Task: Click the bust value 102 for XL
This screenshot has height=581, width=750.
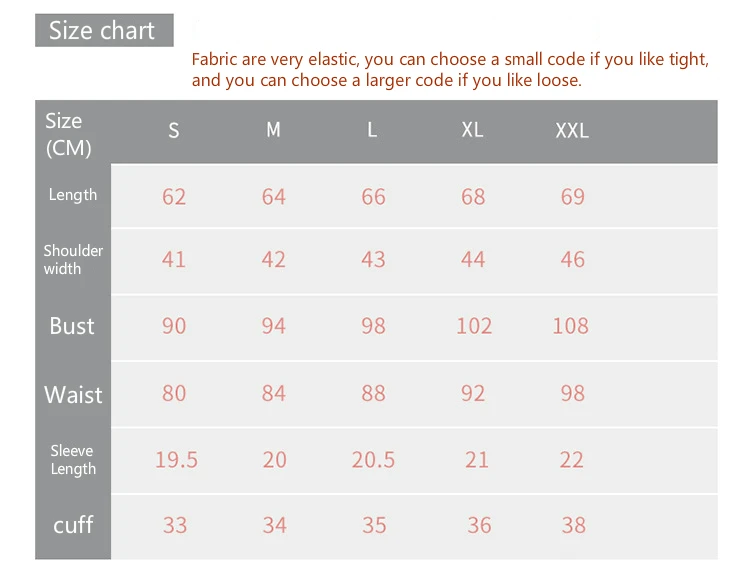Action: click(x=474, y=326)
